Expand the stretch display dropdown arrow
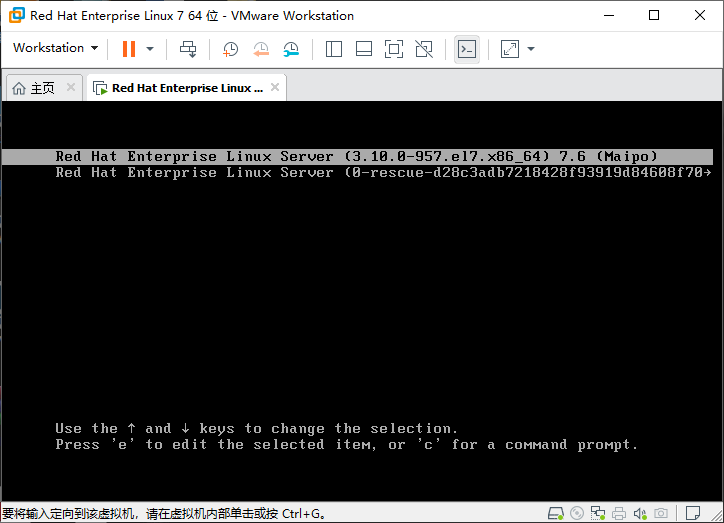This screenshot has width=724, height=523. pyautogui.click(x=531, y=48)
